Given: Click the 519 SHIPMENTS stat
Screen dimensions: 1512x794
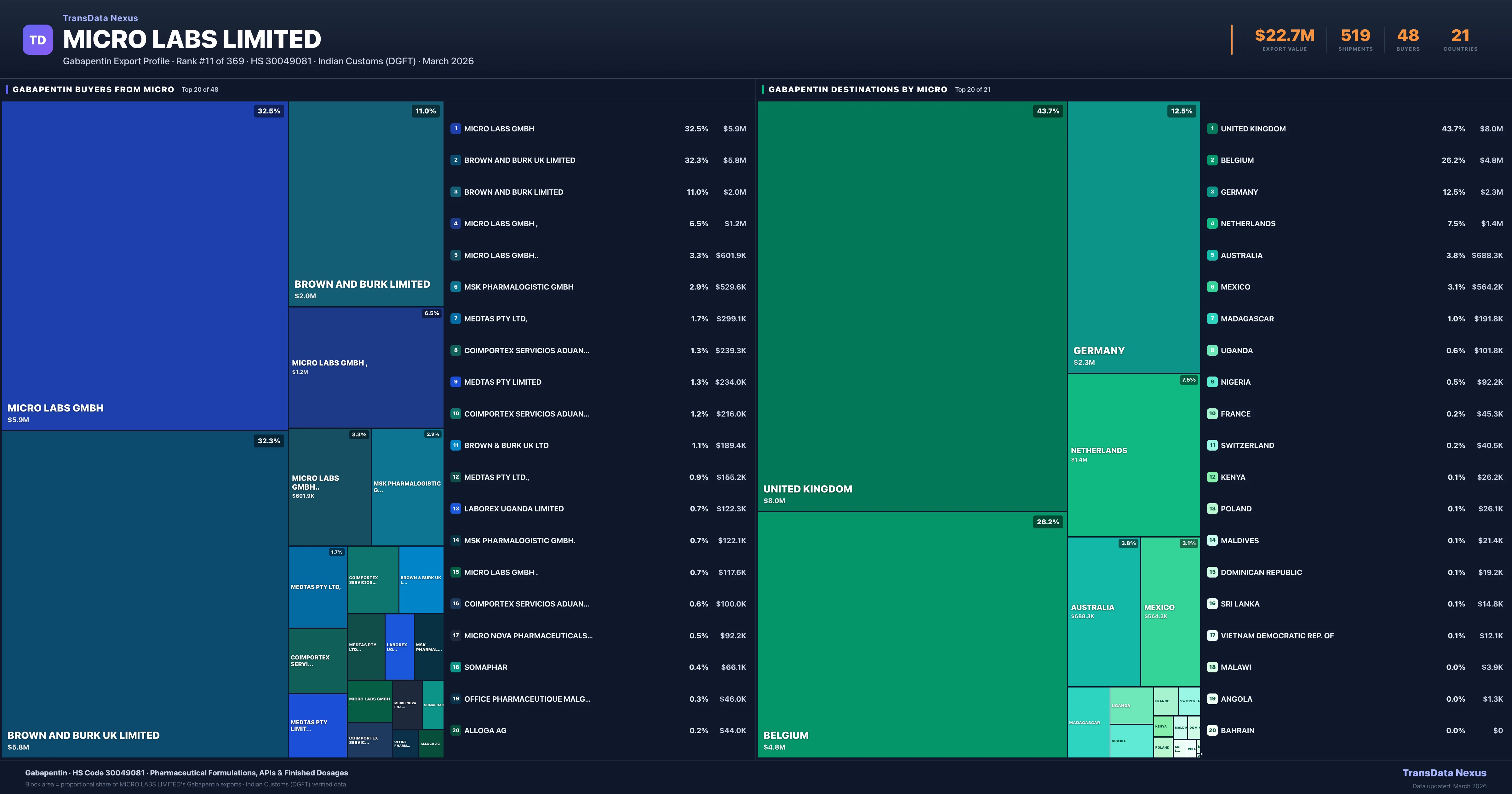Looking at the screenshot, I should 1355,35.
